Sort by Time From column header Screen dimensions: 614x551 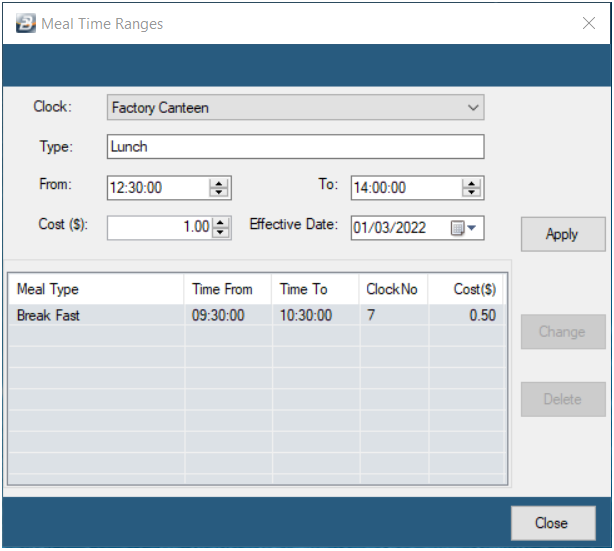click(x=228, y=289)
